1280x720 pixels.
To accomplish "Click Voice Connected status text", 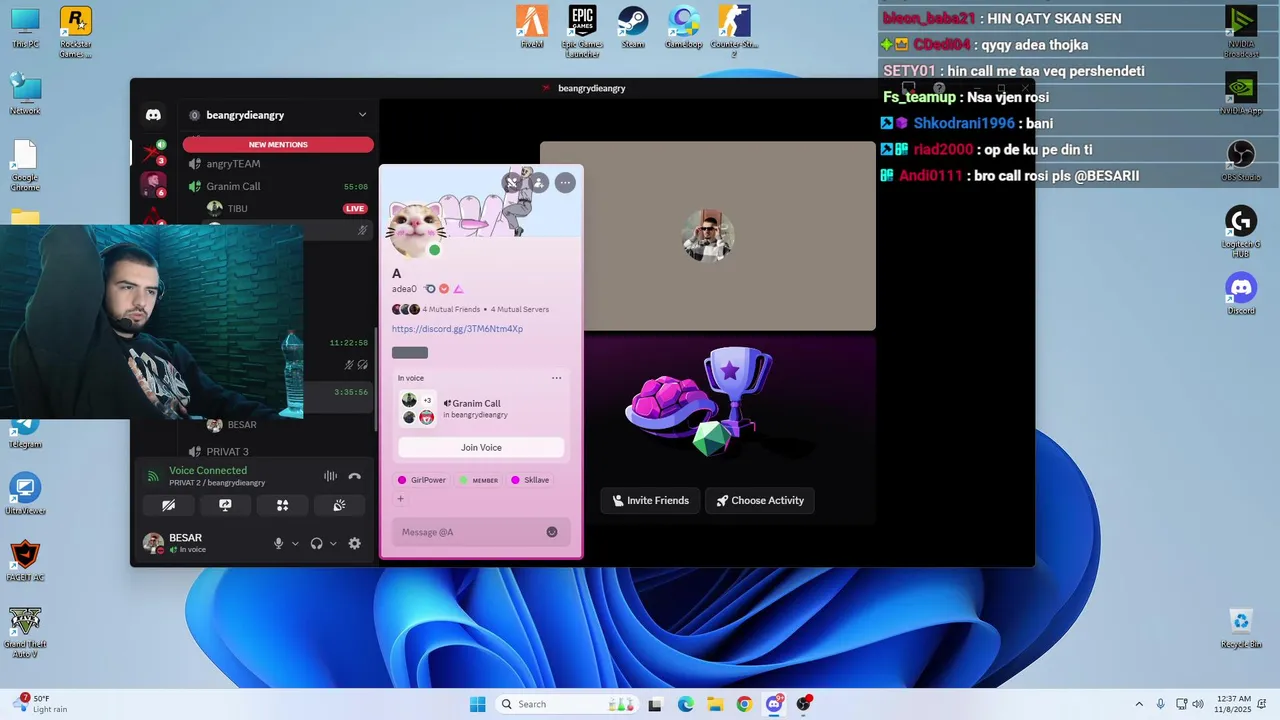I will 207,470.
